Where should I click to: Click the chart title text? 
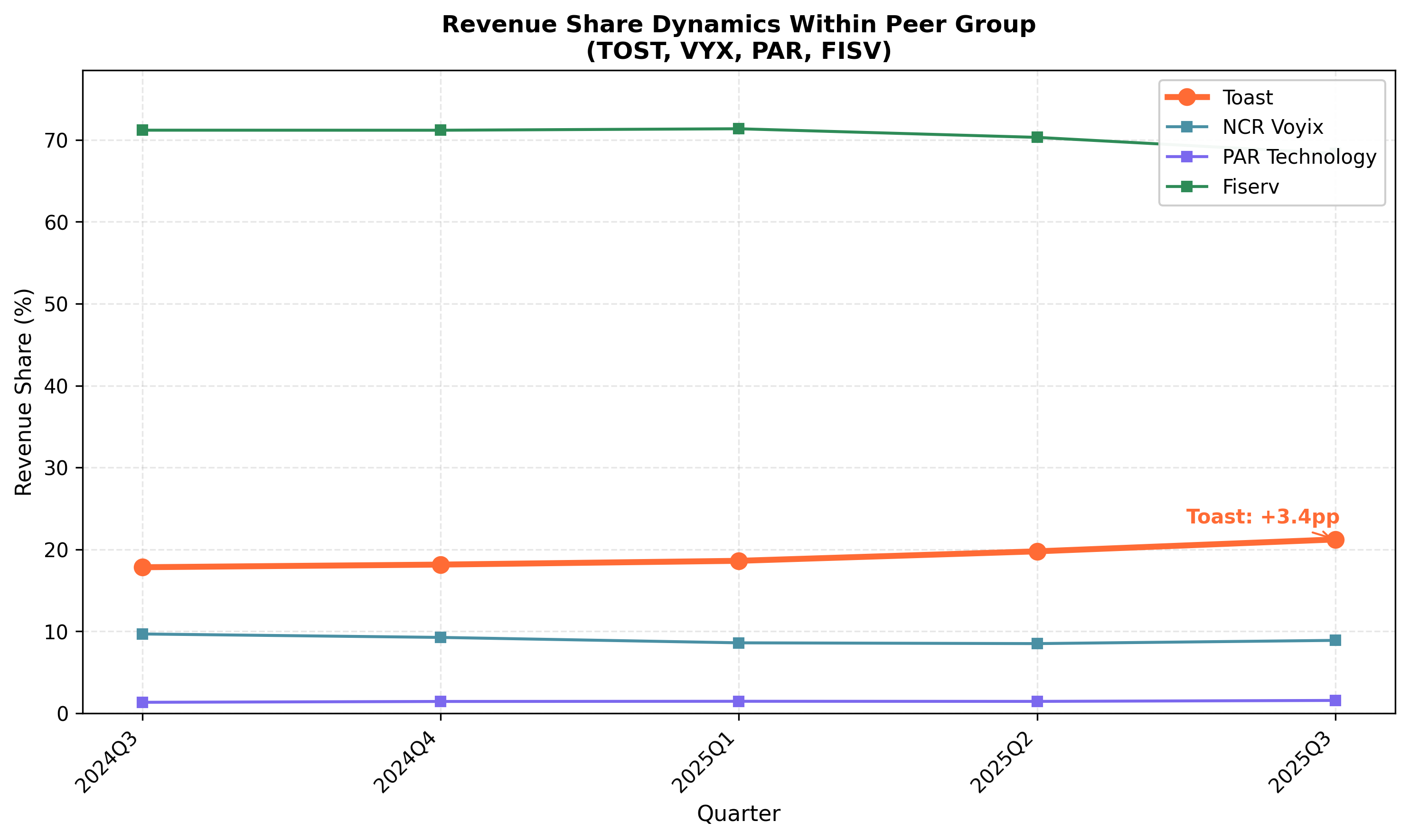tap(739, 37)
